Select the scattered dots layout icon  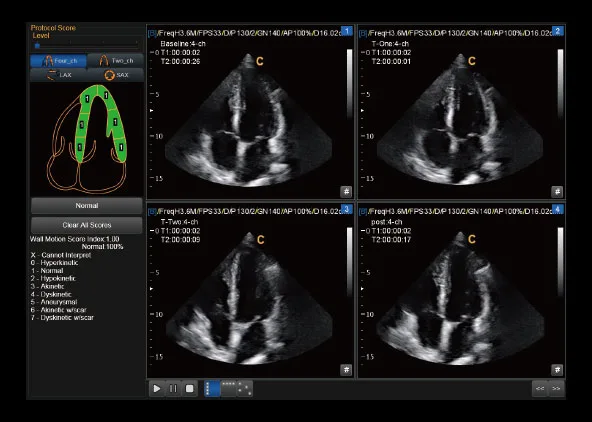click(245, 388)
